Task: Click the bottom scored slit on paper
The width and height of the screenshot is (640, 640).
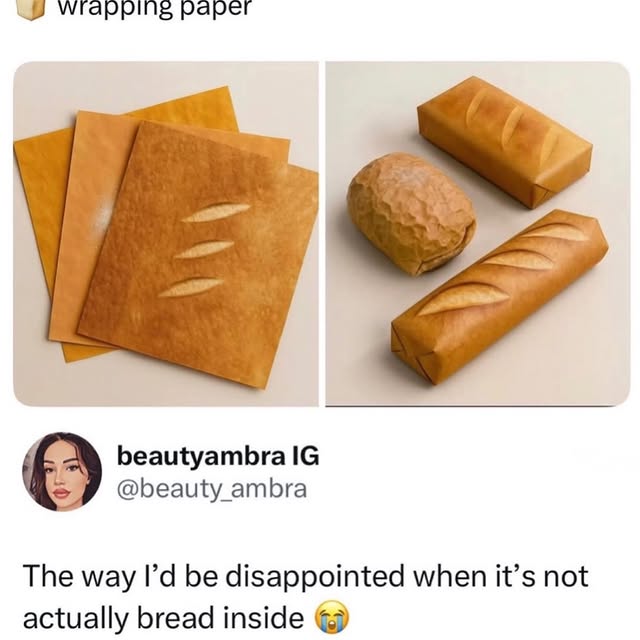Action: pos(191,287)
